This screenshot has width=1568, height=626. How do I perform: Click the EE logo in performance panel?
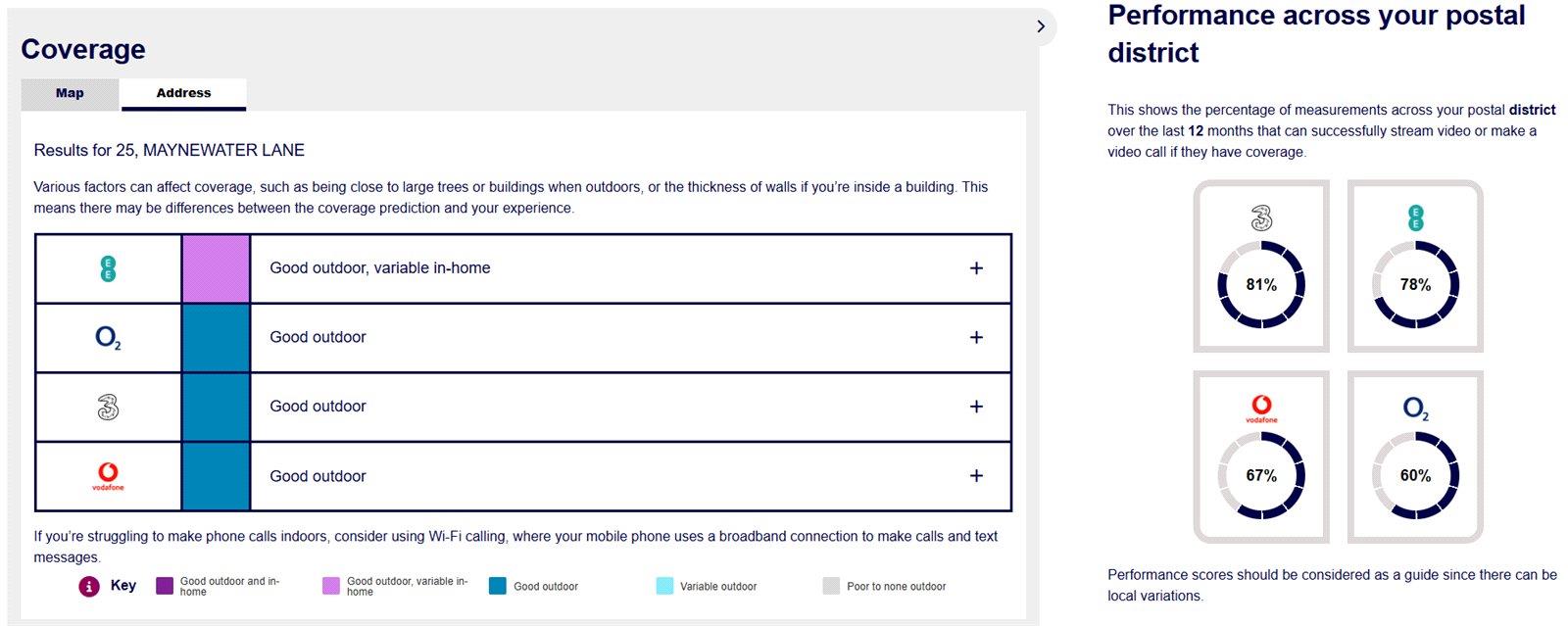point(1415,218)
